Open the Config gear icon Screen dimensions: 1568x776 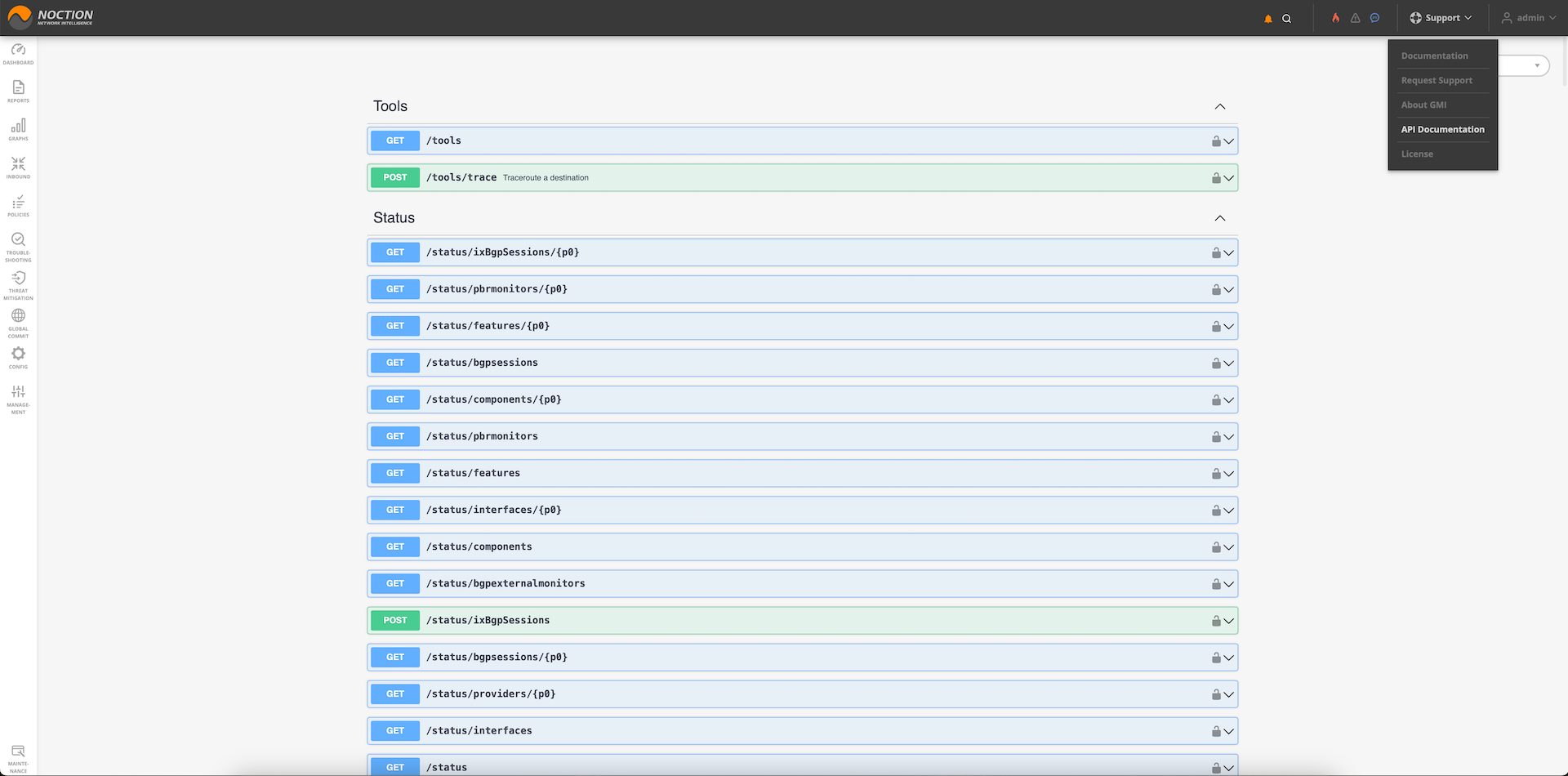click(x=18, y=358)
